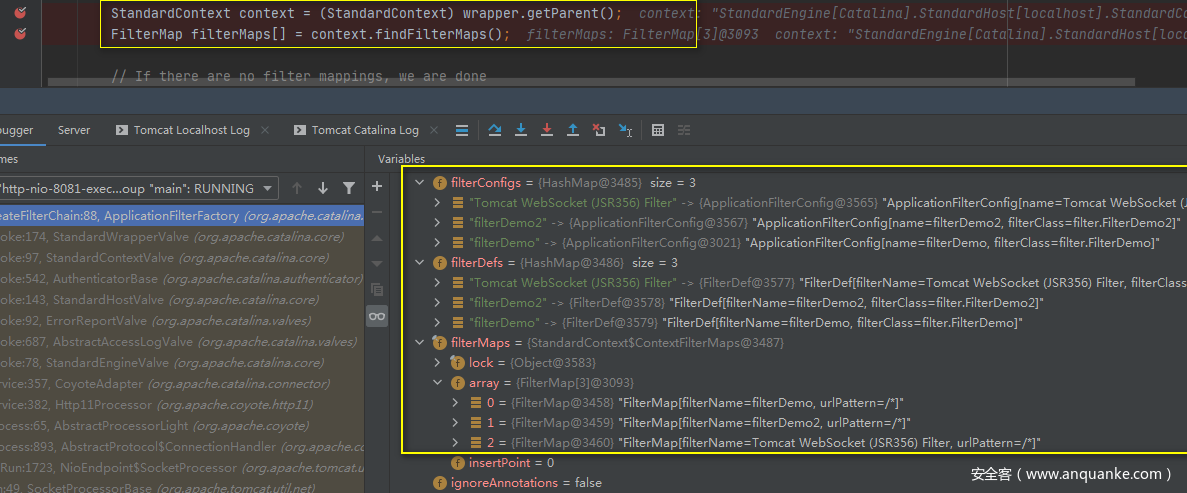This screenshot has width=1187, height=493.
Task: Switch to the Server tab
Action: (74, 130)
